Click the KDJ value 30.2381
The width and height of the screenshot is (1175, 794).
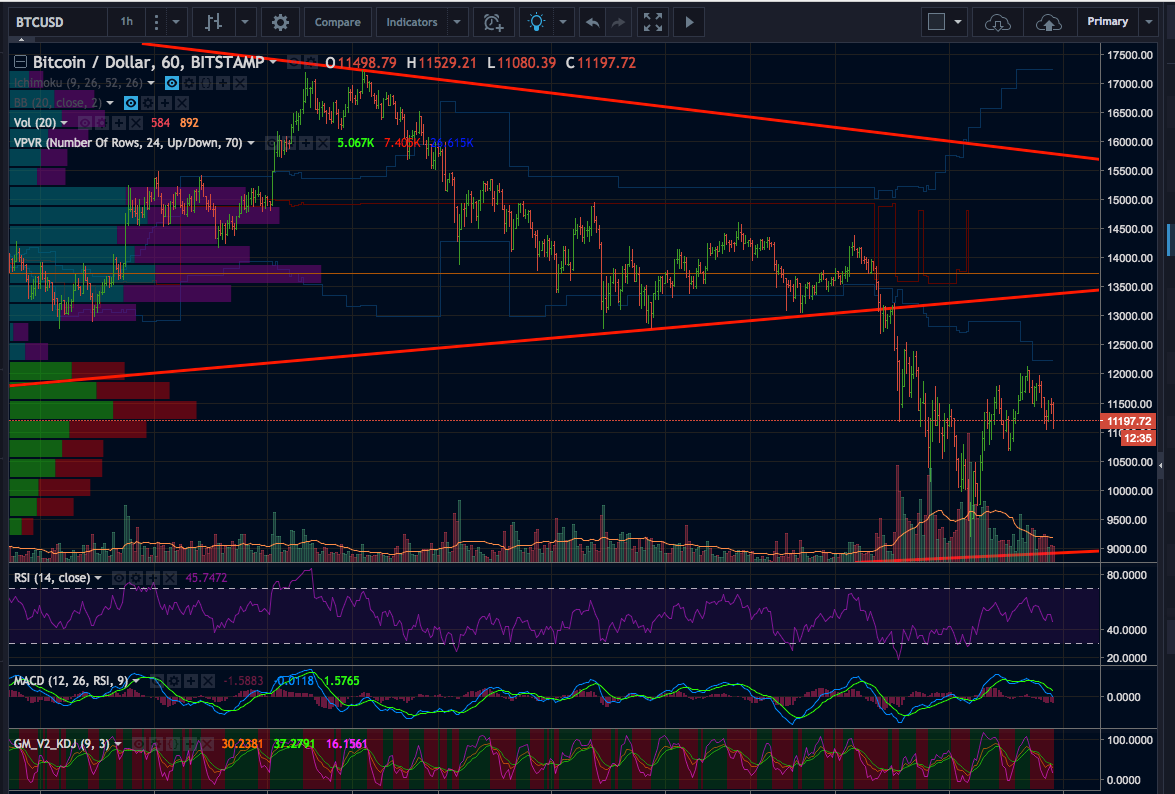(x=242, y=744)
